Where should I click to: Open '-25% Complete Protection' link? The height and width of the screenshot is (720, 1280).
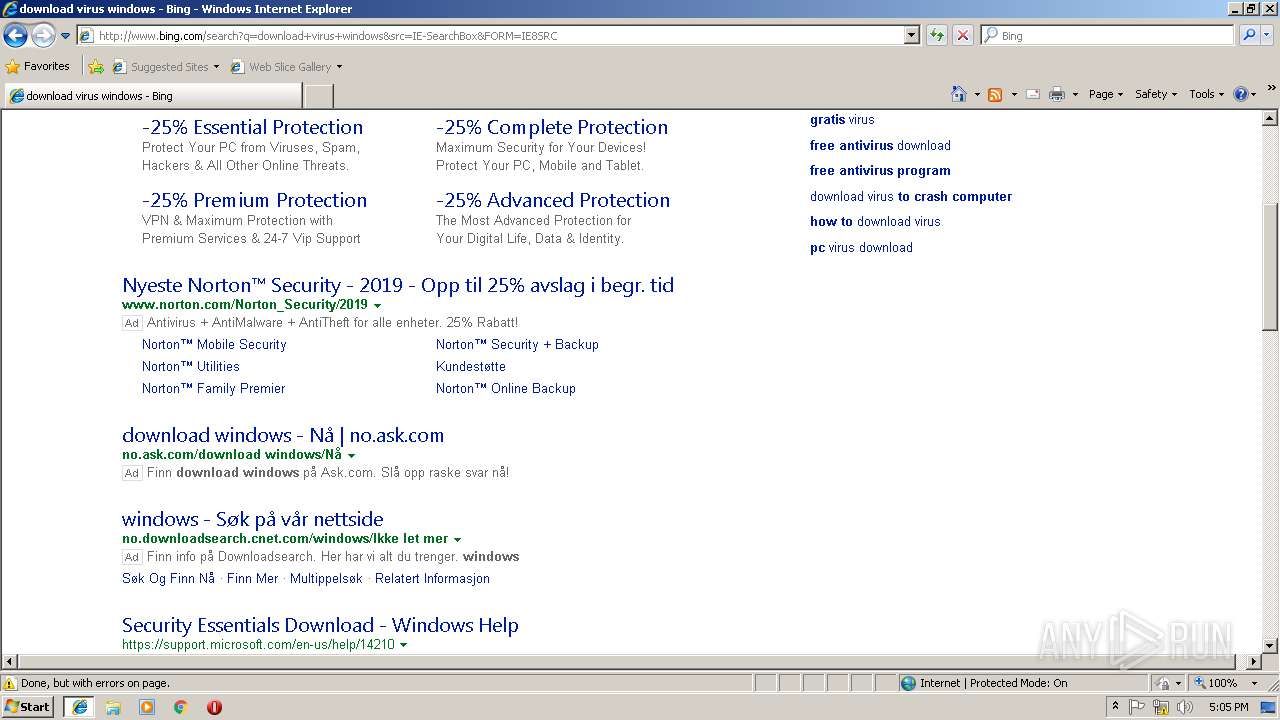(x=552, y=127)
